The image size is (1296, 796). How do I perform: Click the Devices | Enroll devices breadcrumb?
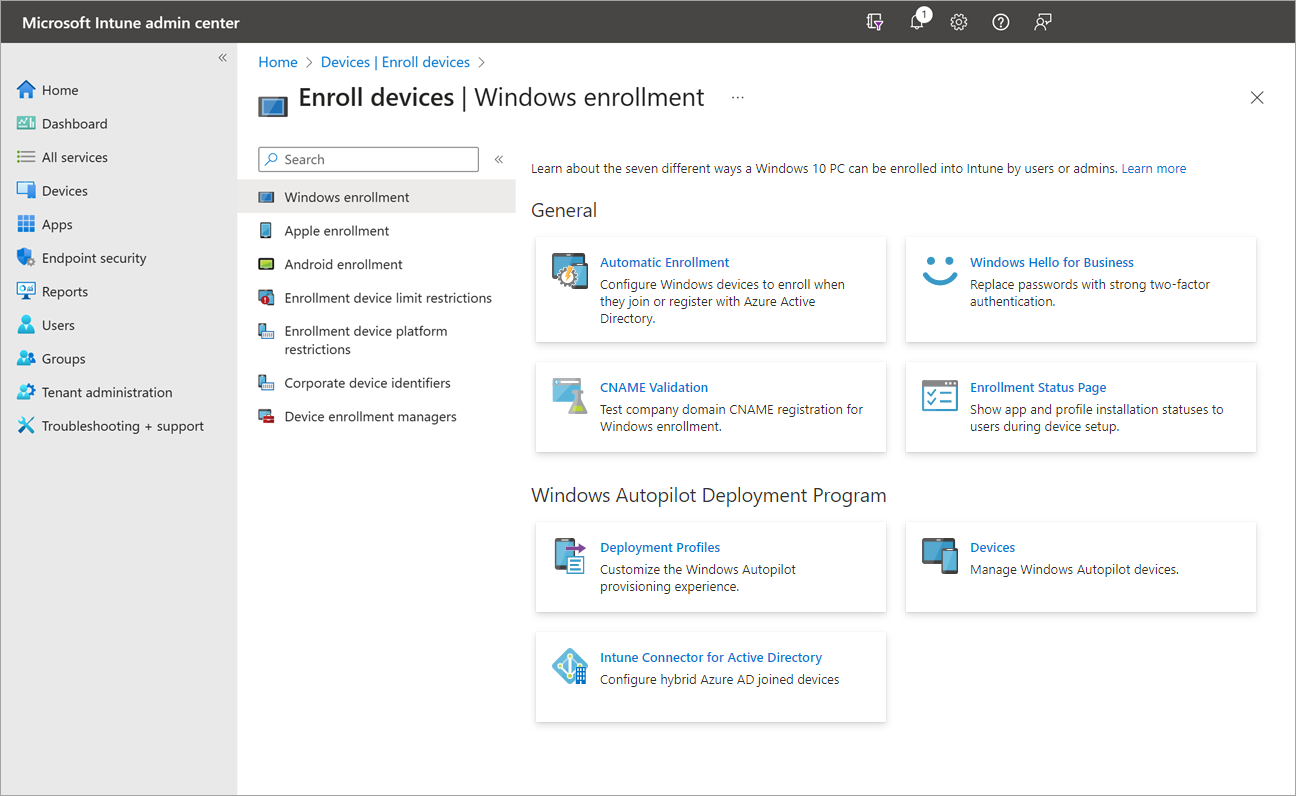coord(395,62)
